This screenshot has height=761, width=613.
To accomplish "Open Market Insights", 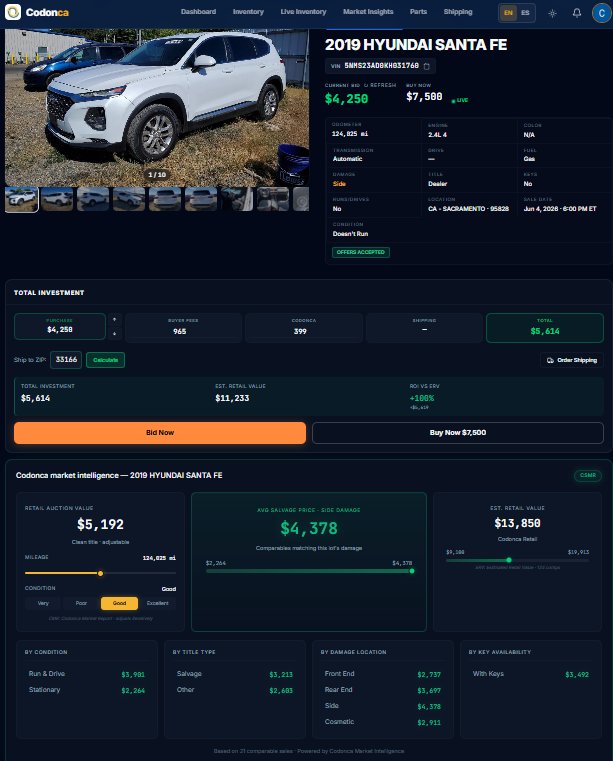I will coord(368,12).
